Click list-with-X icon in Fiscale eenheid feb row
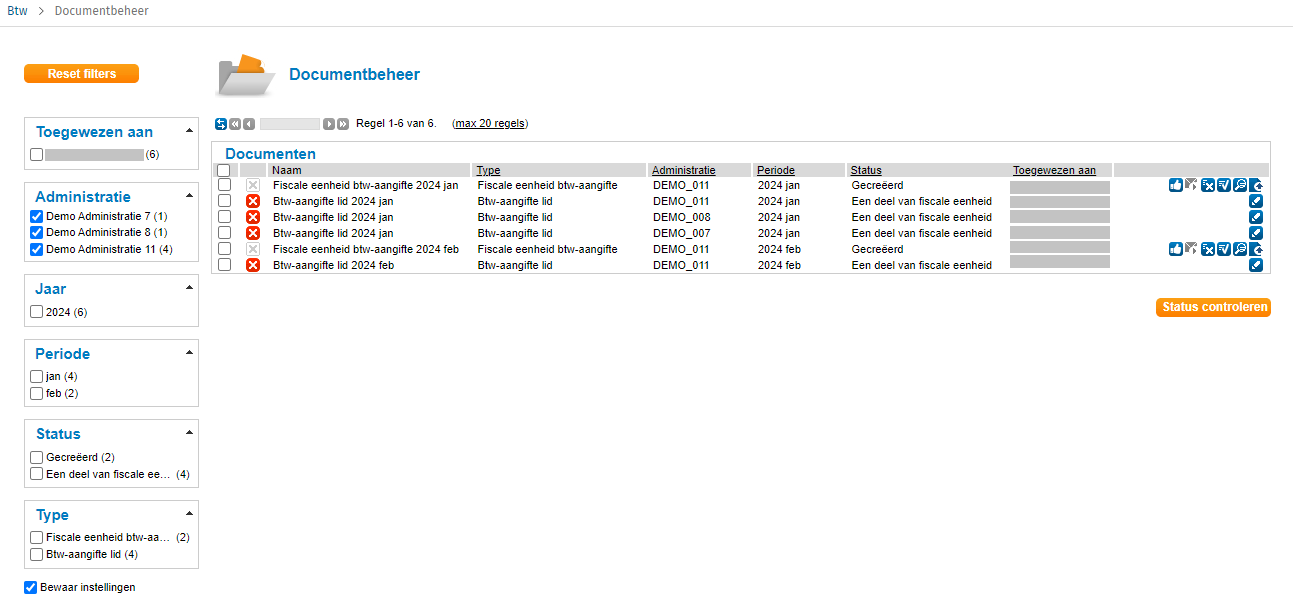 (1208, 249)
